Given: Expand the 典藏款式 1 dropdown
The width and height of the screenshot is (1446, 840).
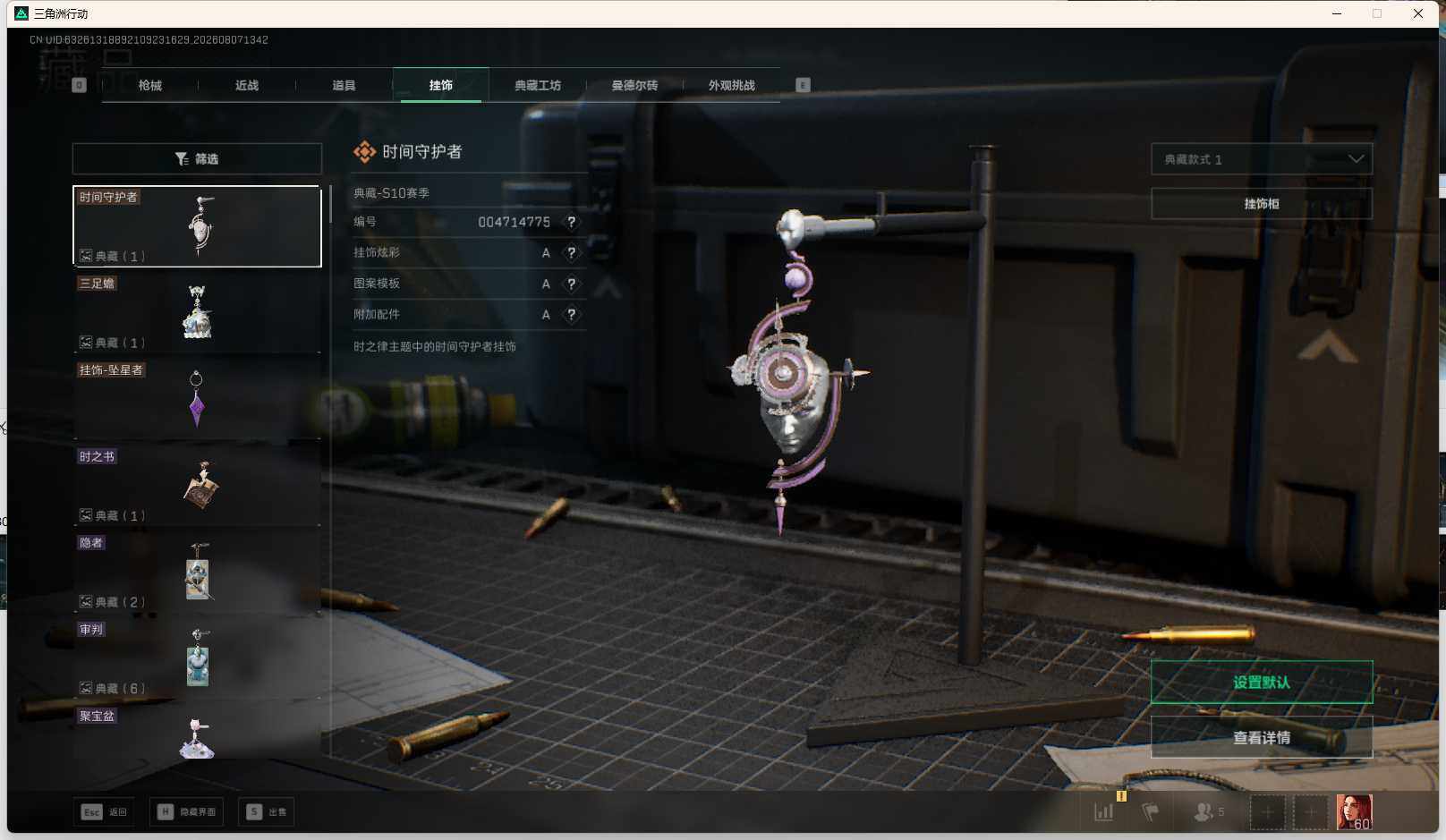Looking at the screenshot, I should click(1262, 159).
